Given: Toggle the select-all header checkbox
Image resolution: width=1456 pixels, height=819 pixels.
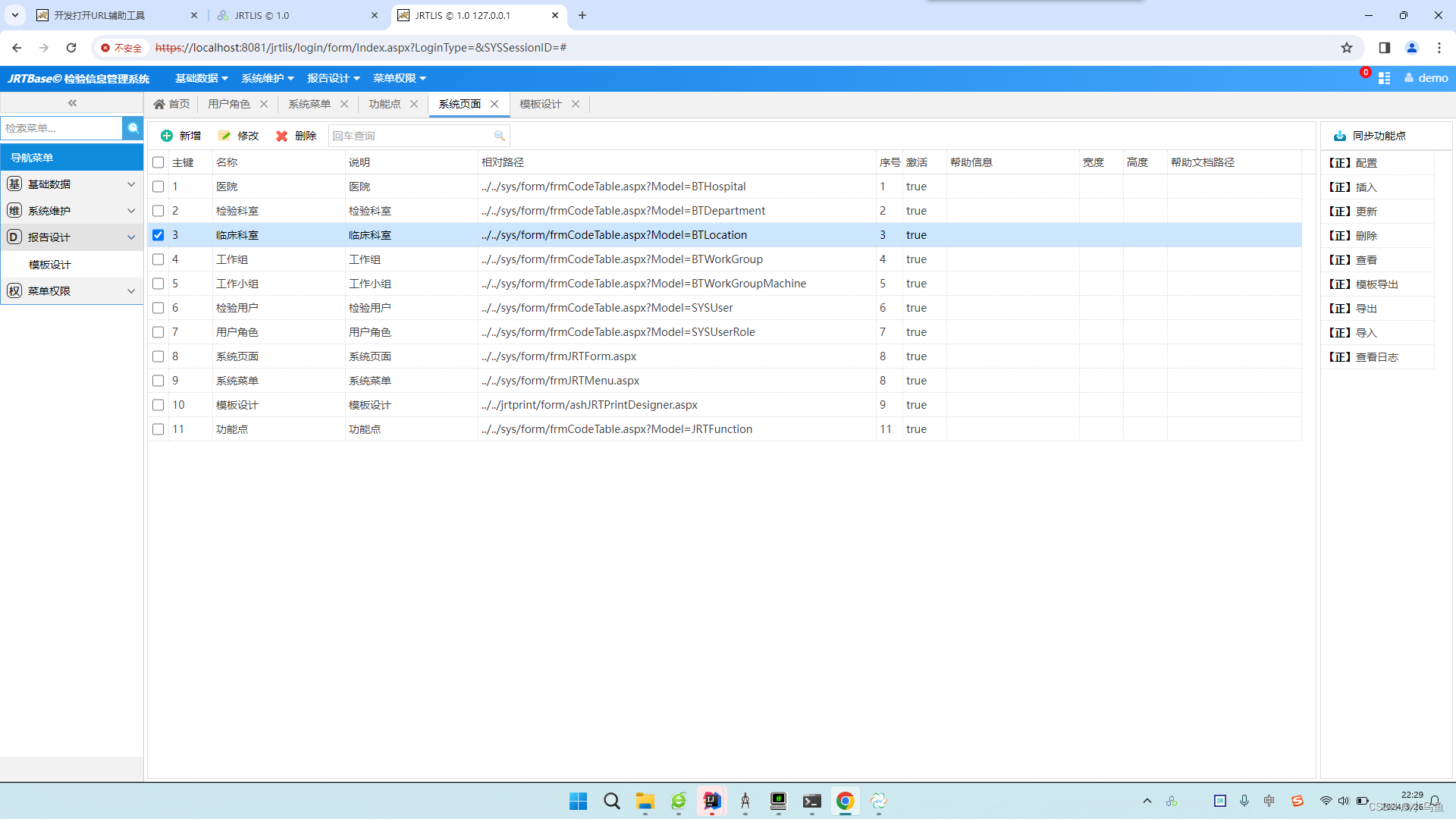Looking at the screenshot, I should 158,162.
